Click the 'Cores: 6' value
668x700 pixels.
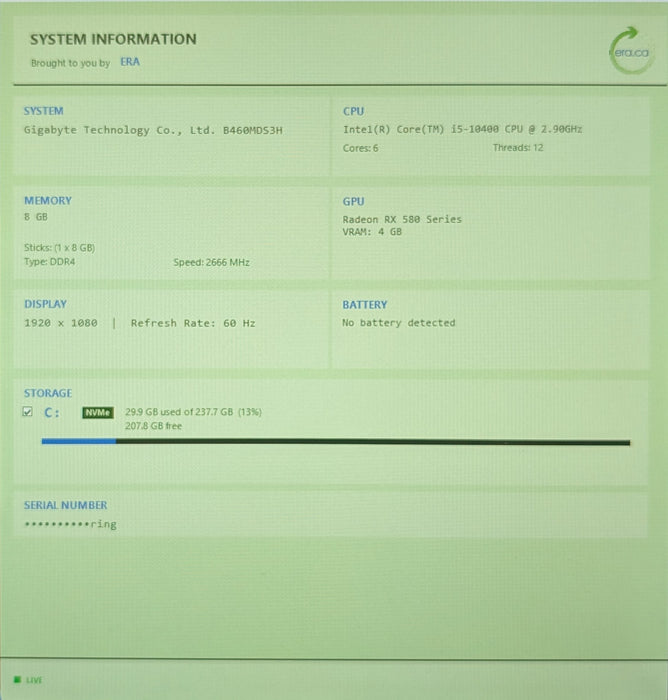(360, 148)
